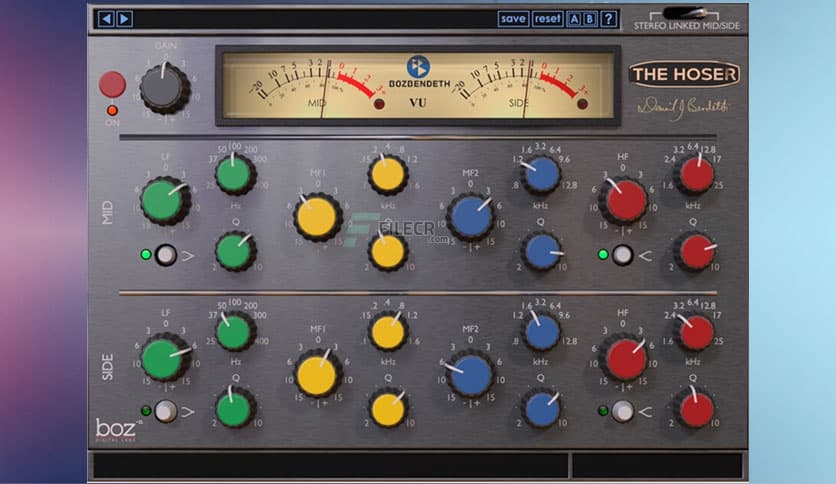Image resolution: width=836 pixels, height=484 pixels.
Task: Click the MID HF shelf shape symbol
Action: click(x=646, y=256)
